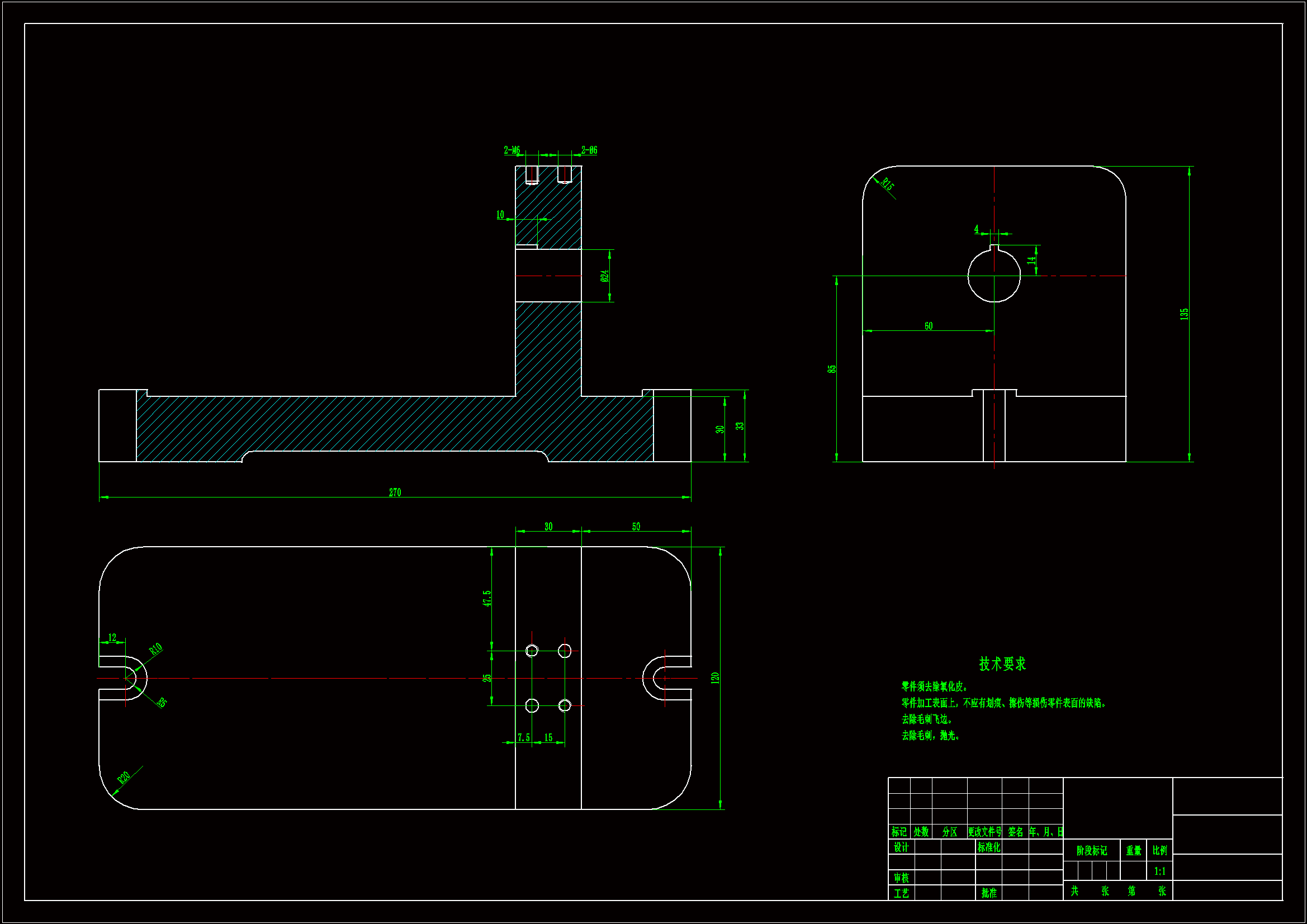Click the 技术要求 heading text
This screenshot has height=924, width=1307.
tap(1002, 664)
